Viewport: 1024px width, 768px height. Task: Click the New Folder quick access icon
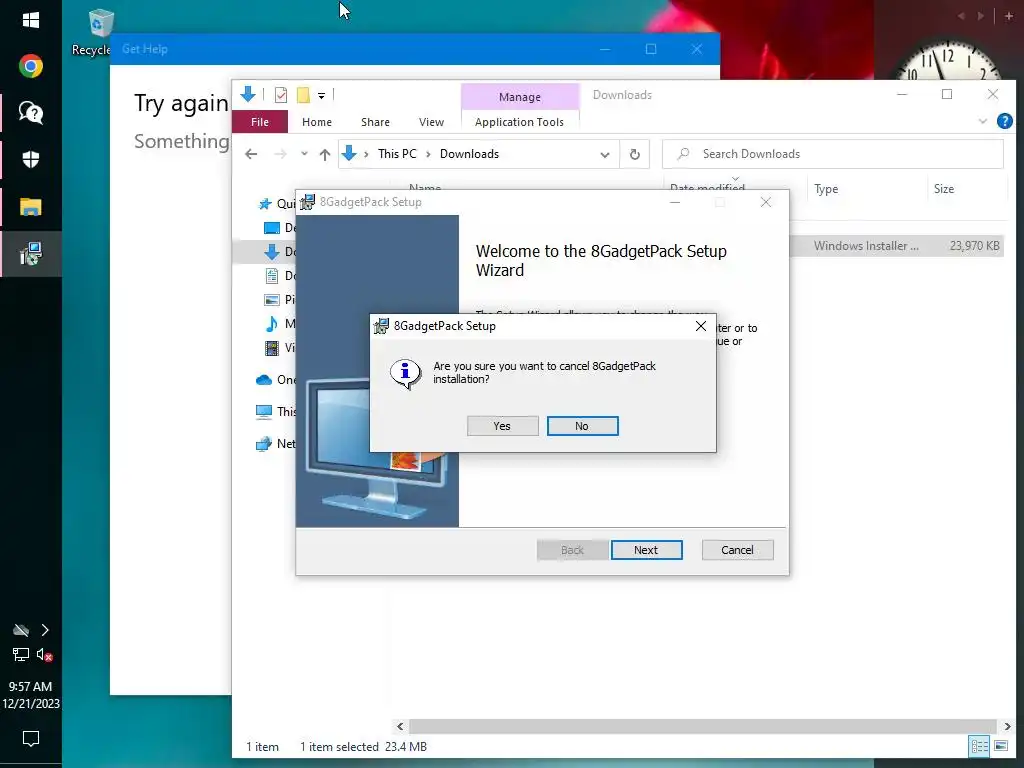pos(303,95)
